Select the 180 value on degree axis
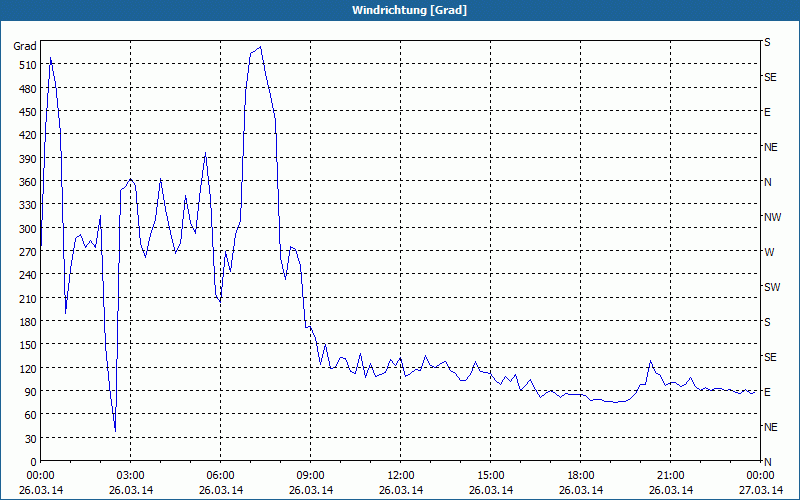The width and height of the screenshot is (800, 500). click(x=28, y=322)
